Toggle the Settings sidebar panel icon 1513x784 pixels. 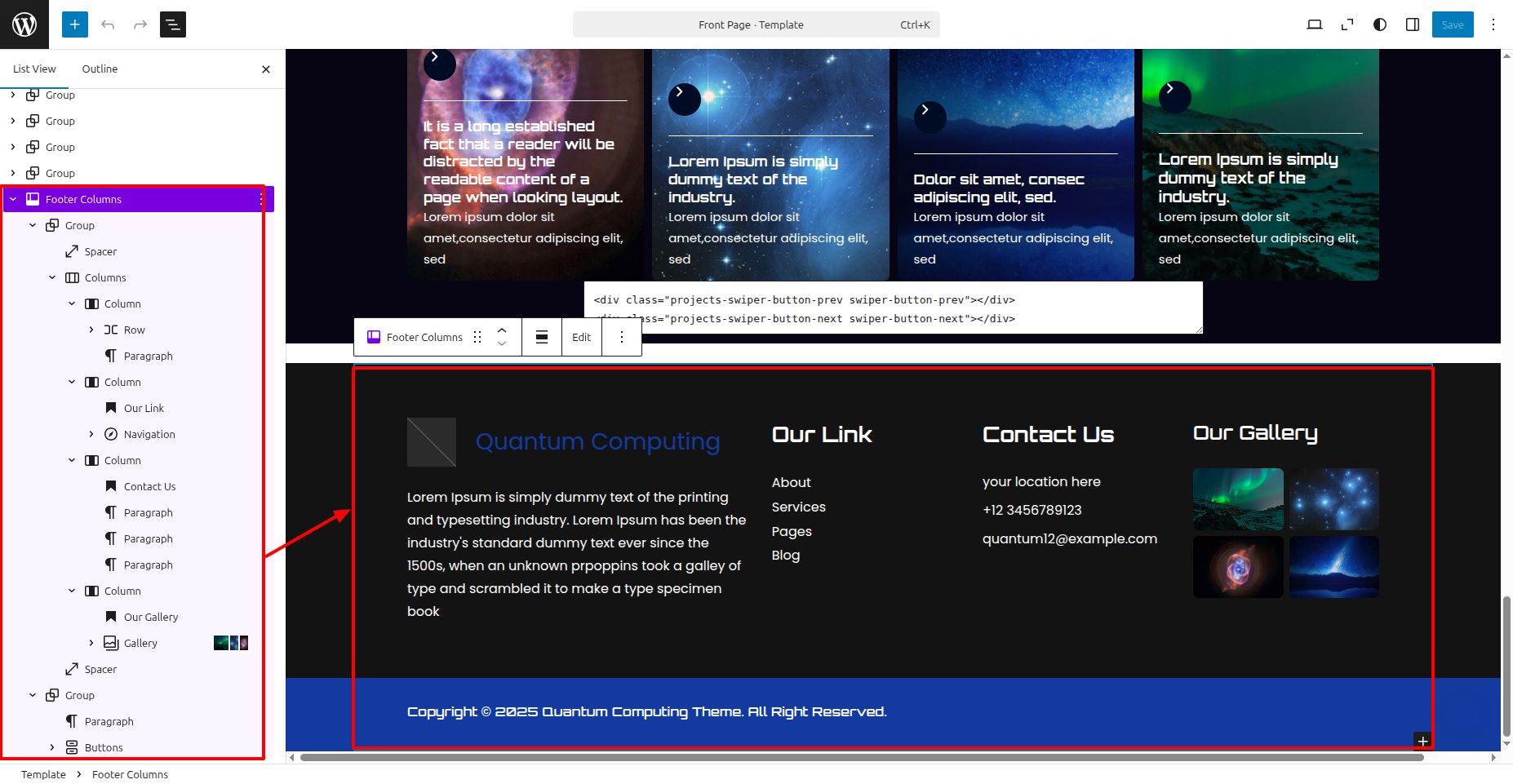point(1413,24)
